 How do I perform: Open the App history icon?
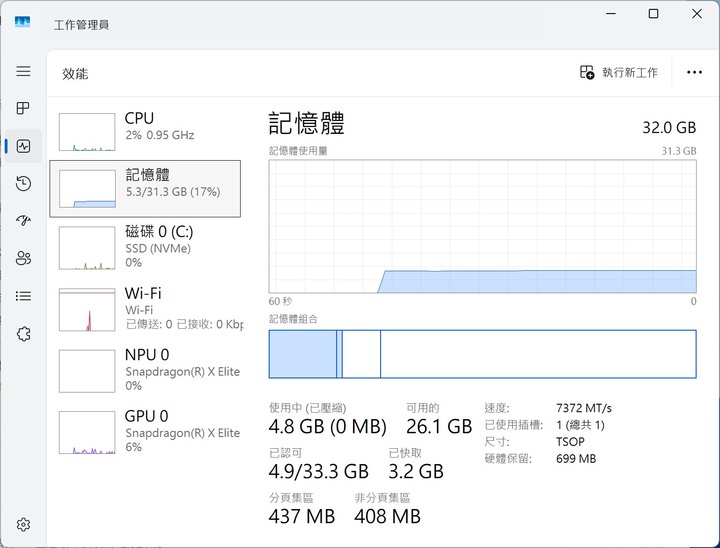(x=23, y=183)
